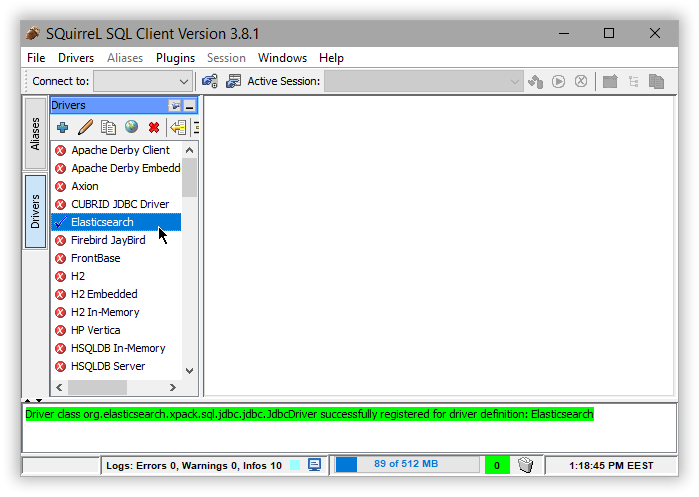Click the Create new driver plus icon

(x=62, y=127)
